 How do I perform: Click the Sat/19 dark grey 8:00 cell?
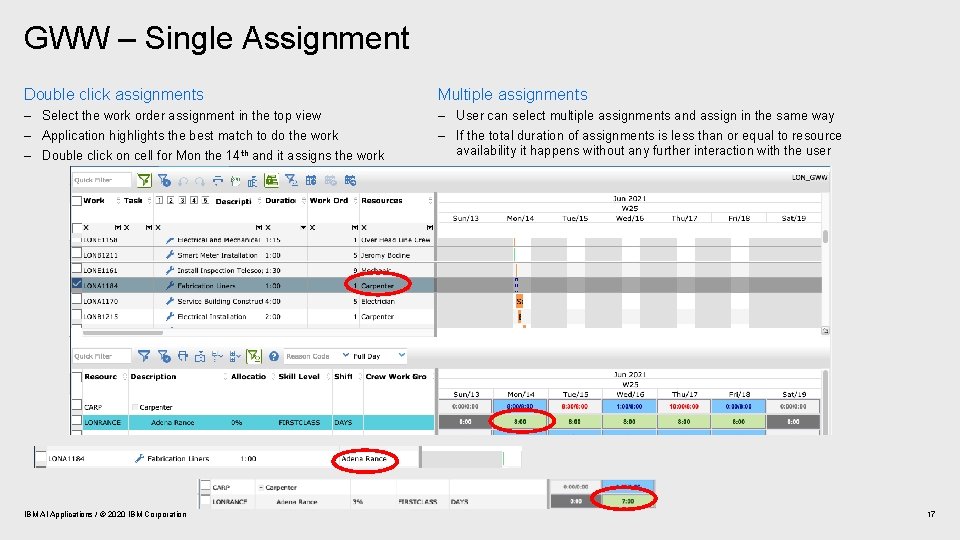793,421
